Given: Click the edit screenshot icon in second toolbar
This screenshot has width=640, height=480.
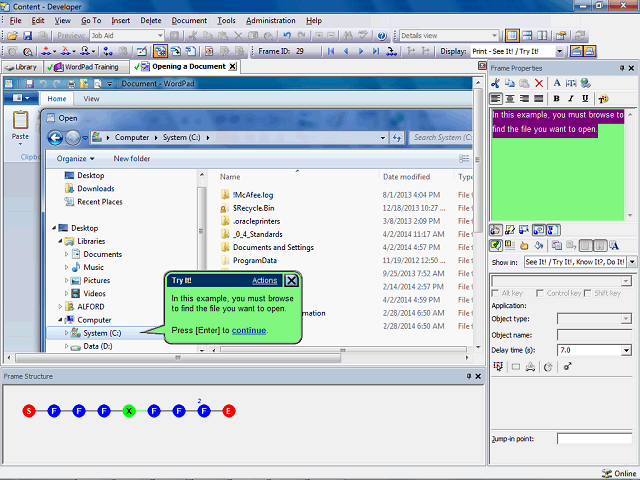Looking at the screenshot, I should 142,51.
